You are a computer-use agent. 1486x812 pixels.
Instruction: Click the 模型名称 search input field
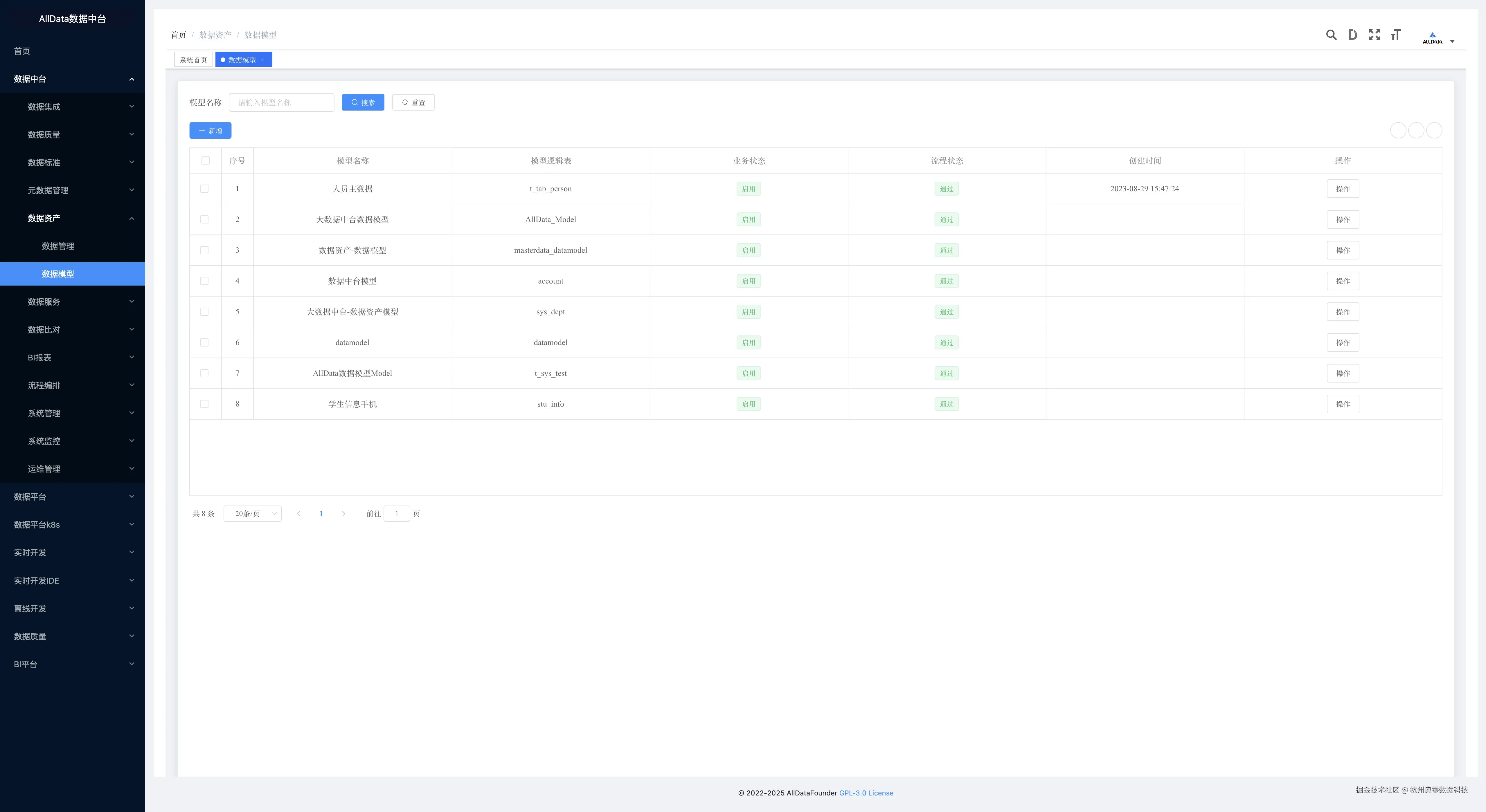(282, 103)
